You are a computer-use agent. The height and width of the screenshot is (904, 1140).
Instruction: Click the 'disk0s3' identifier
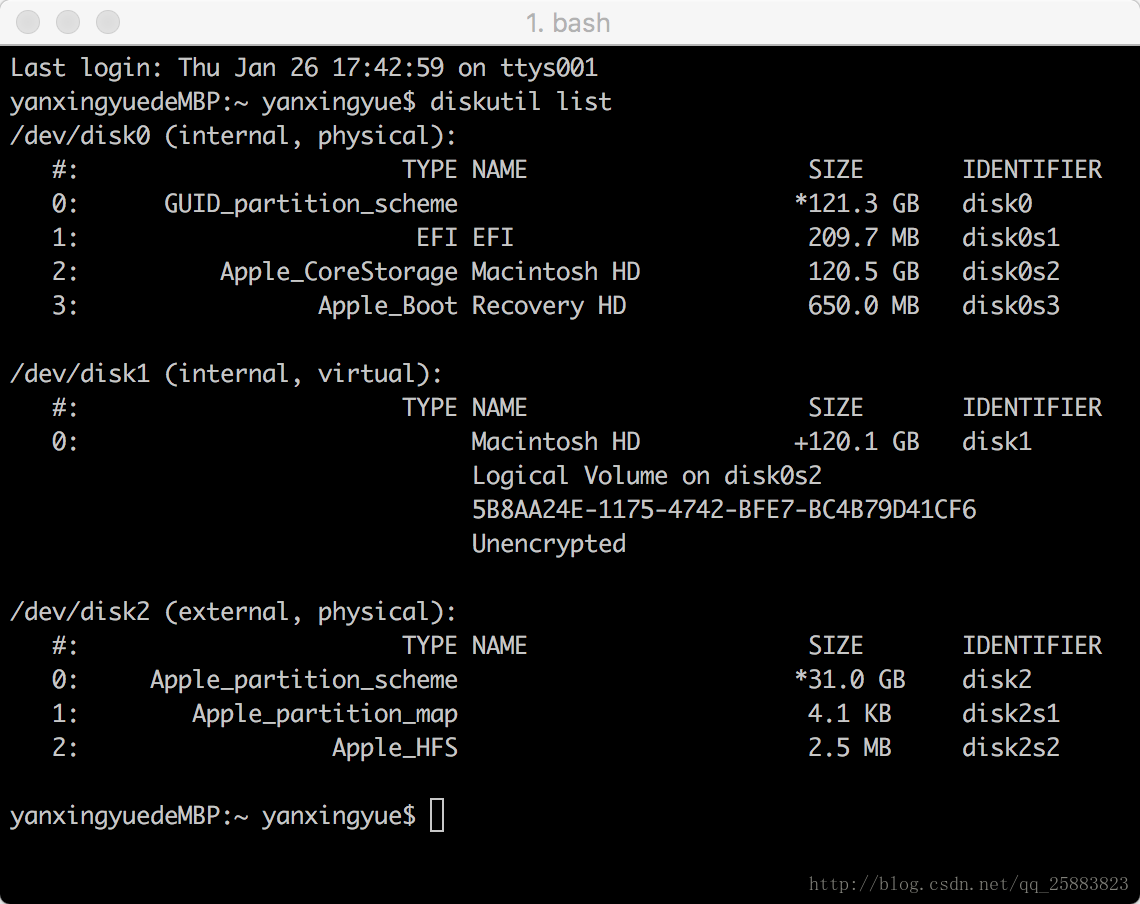click(1011, 306)
